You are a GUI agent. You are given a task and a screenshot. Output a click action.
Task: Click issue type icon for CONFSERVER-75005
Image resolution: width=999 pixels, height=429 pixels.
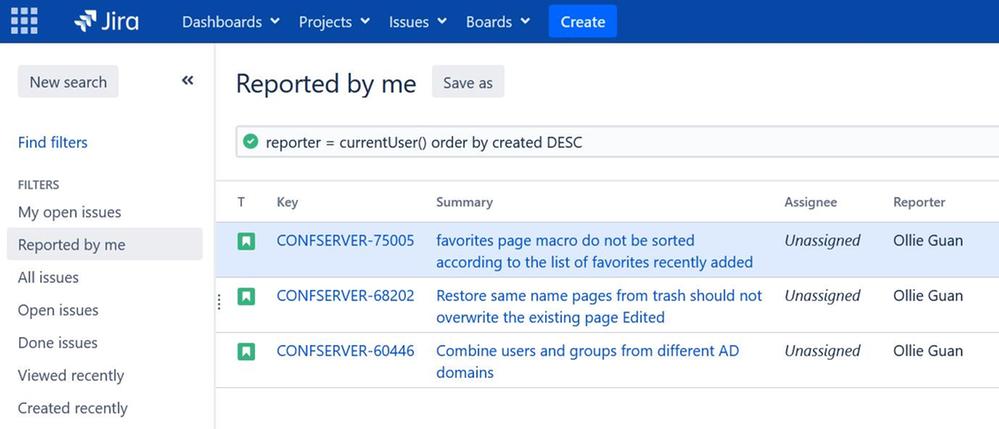(246, 242)
